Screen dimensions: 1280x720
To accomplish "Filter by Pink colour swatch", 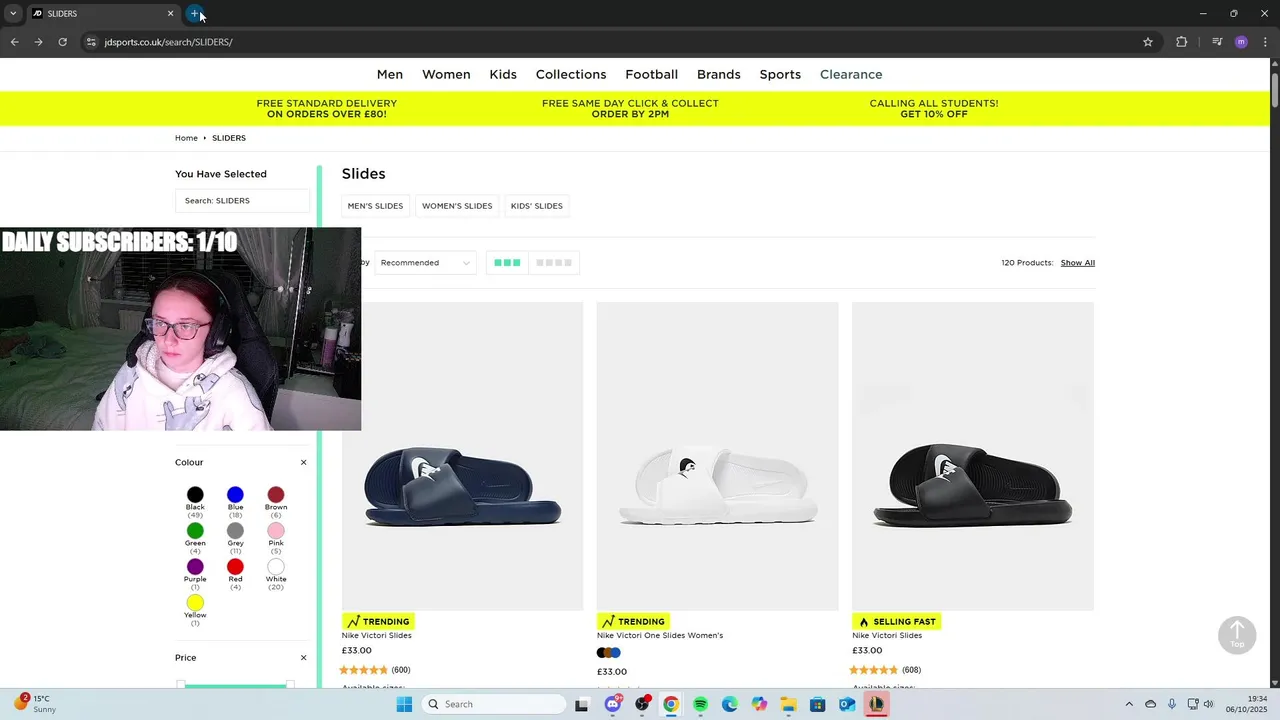I will (x=276, y=531).
